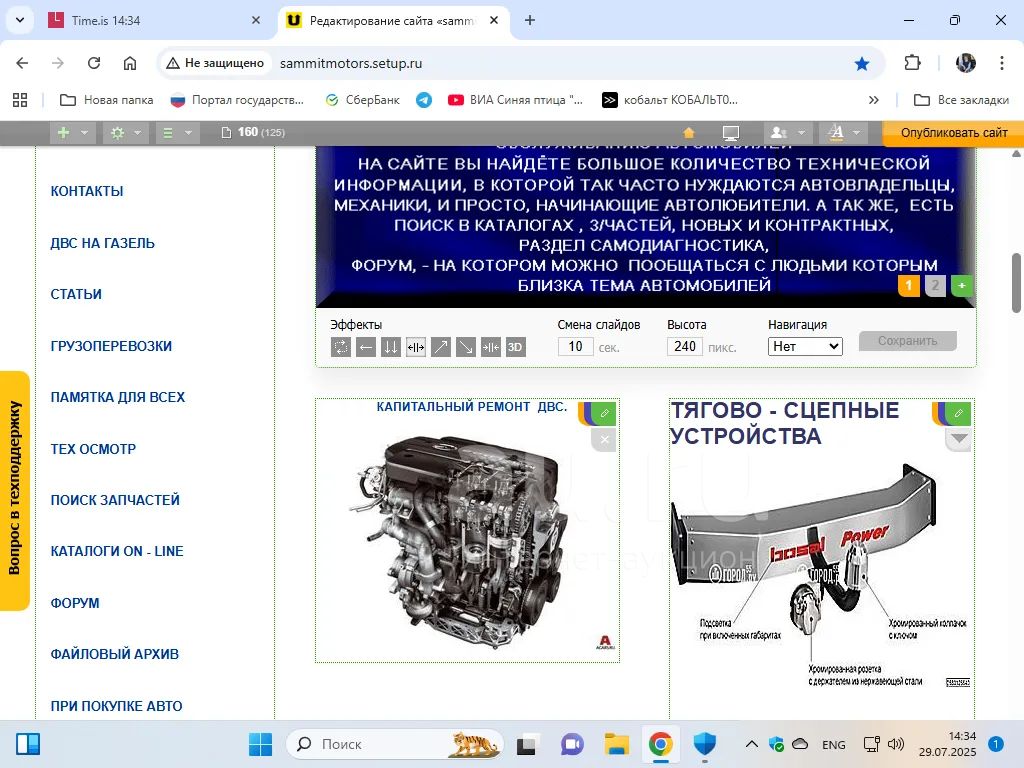1024x768 pixels.
Task: Choose the diagonal down-right slide effect
Action: 466,347
